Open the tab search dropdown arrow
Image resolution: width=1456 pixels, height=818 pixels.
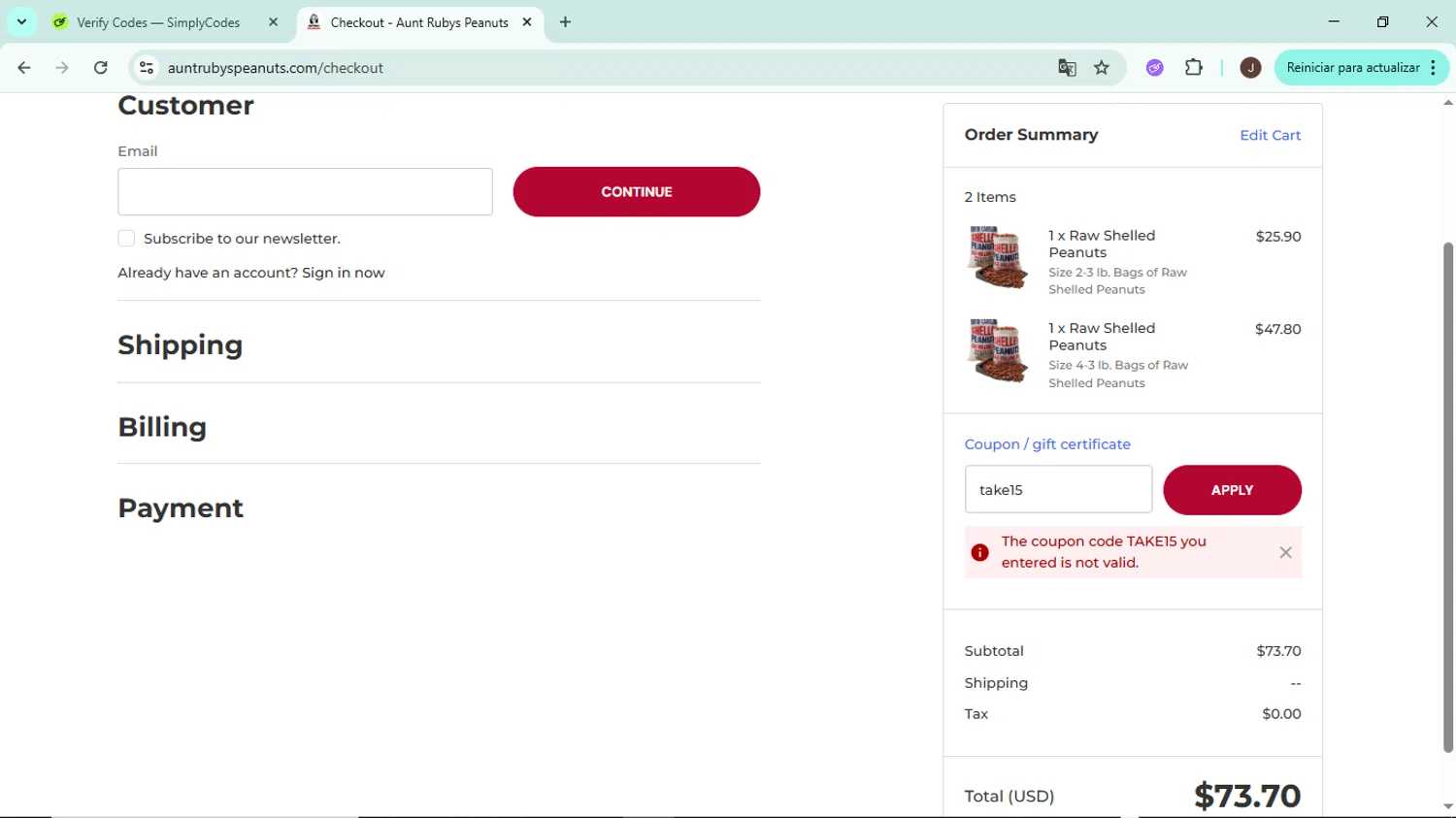click(21, 21)
